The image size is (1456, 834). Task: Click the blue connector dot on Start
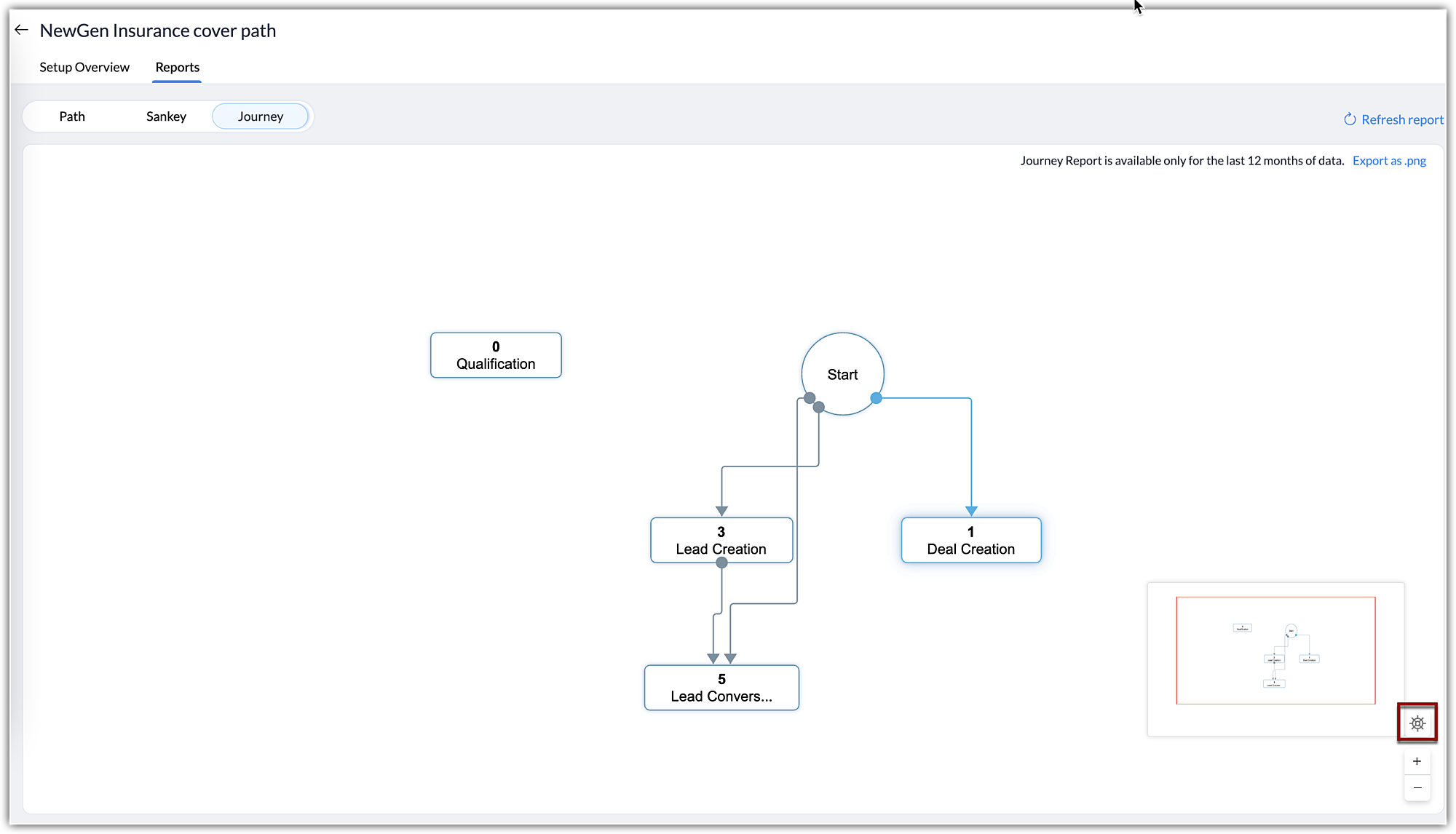coord(877,398)
